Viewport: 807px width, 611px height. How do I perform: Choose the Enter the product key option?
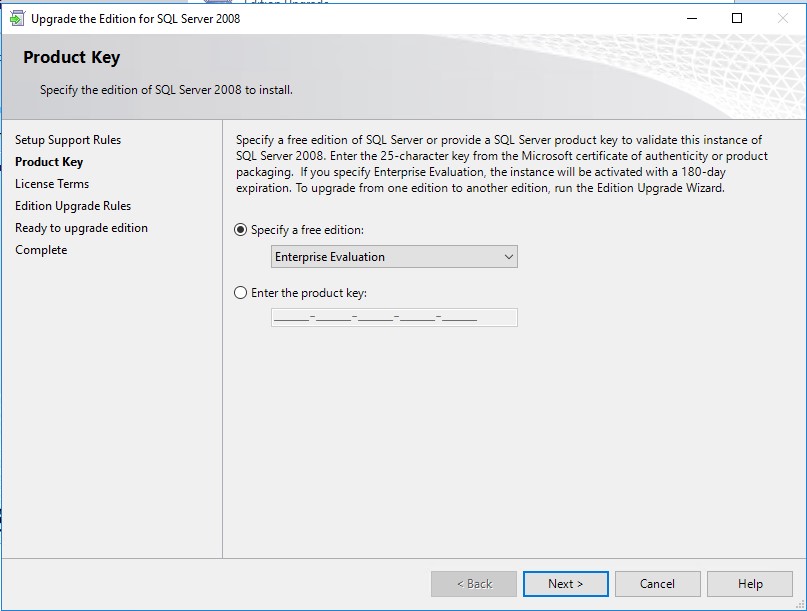click(x=240, y=293)
